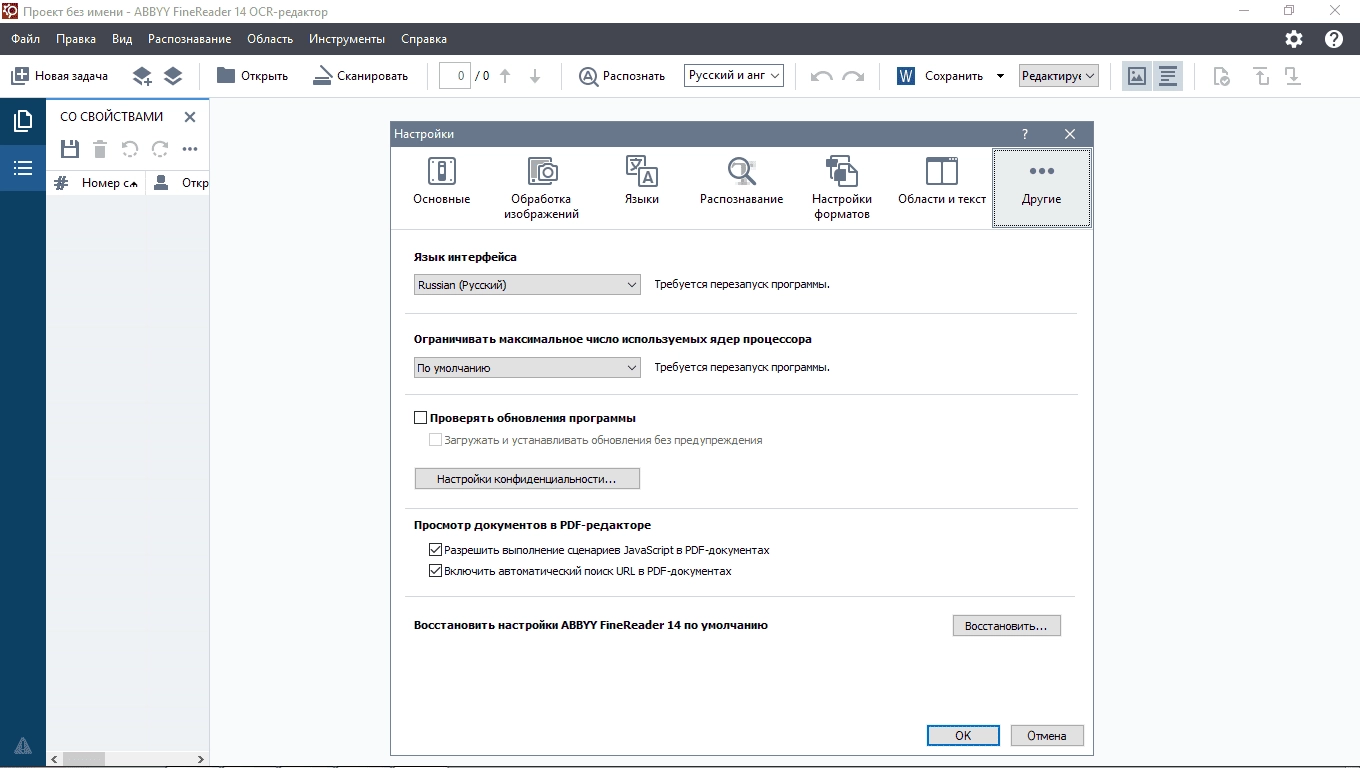Toggle Загружать и устанавливать обновления checkbox
Image resolution: width=1360 pixels, height=768 pixels.
[435, 440]
